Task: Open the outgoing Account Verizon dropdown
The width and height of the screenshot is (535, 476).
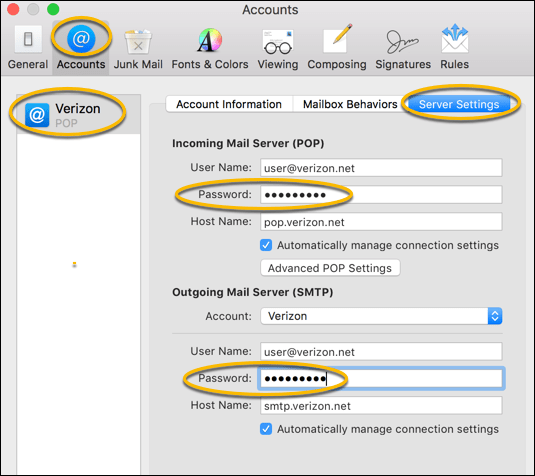Action: click(381, 316)
